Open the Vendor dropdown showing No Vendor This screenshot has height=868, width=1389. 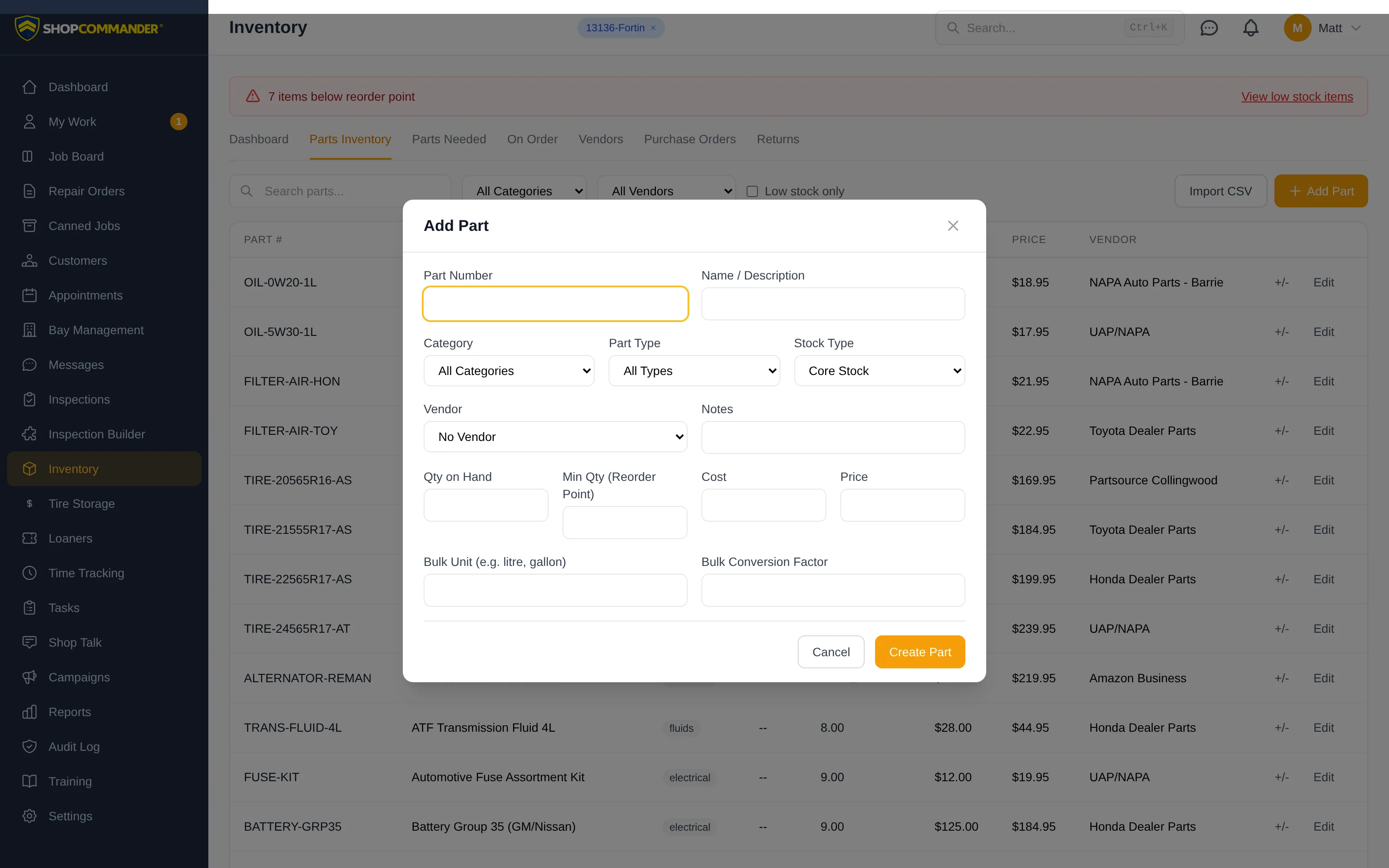coord(555,437)
